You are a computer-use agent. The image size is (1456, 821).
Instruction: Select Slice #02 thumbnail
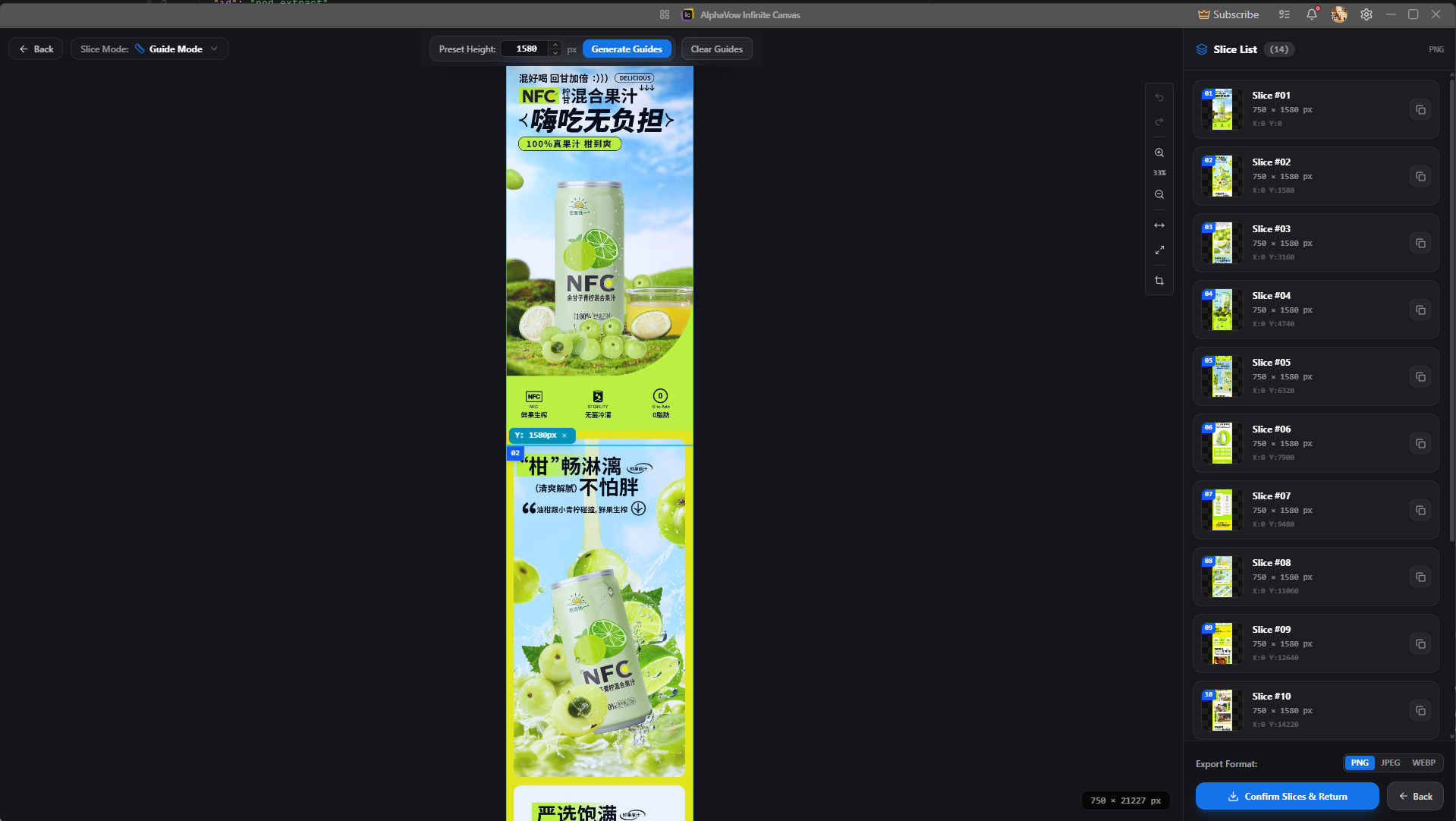coord(1222,176)
